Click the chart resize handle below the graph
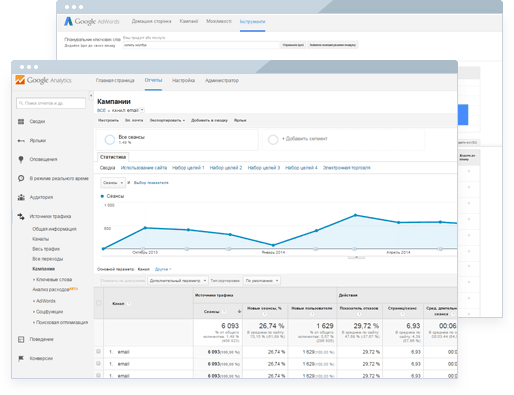Image resolution: width=514 pixels, height=395 pixels. 356,257
